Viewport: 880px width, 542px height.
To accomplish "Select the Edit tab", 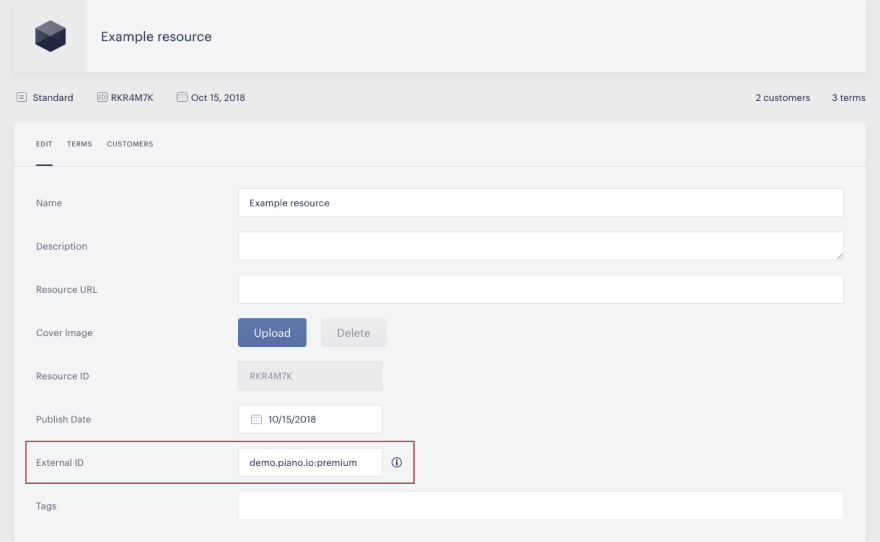I will point(44,144).
